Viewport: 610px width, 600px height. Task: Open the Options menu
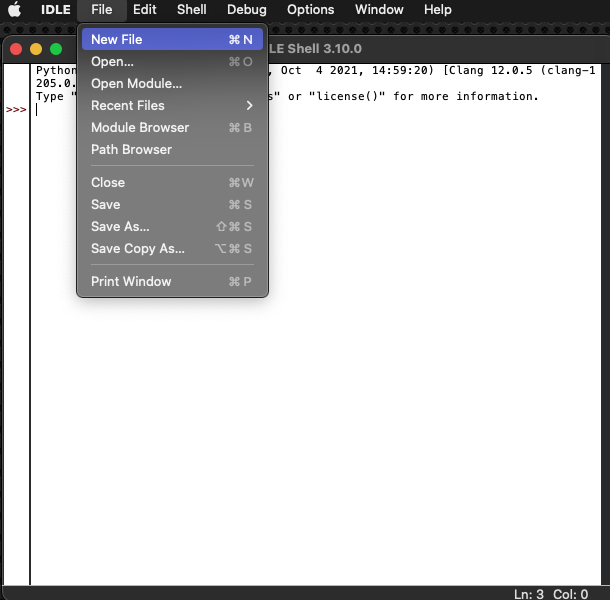point(310,10)
